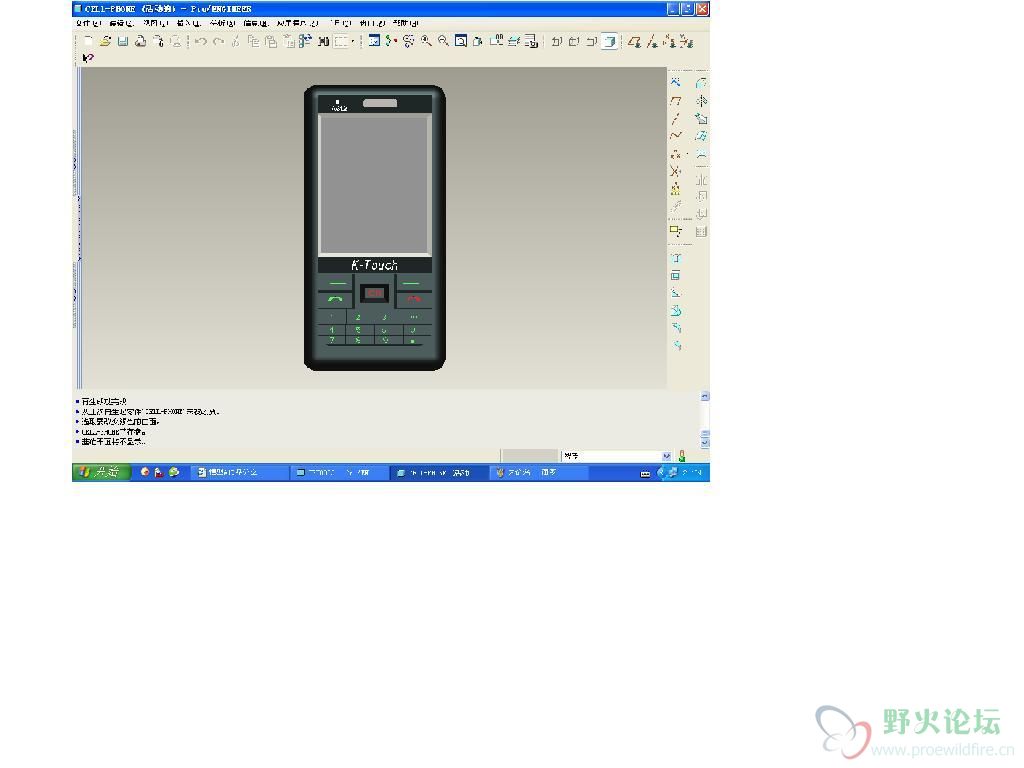Click the Regenerate model icon
This screenshot has height=768, width=1024.
pyautogui.click(x=305, y=41)
